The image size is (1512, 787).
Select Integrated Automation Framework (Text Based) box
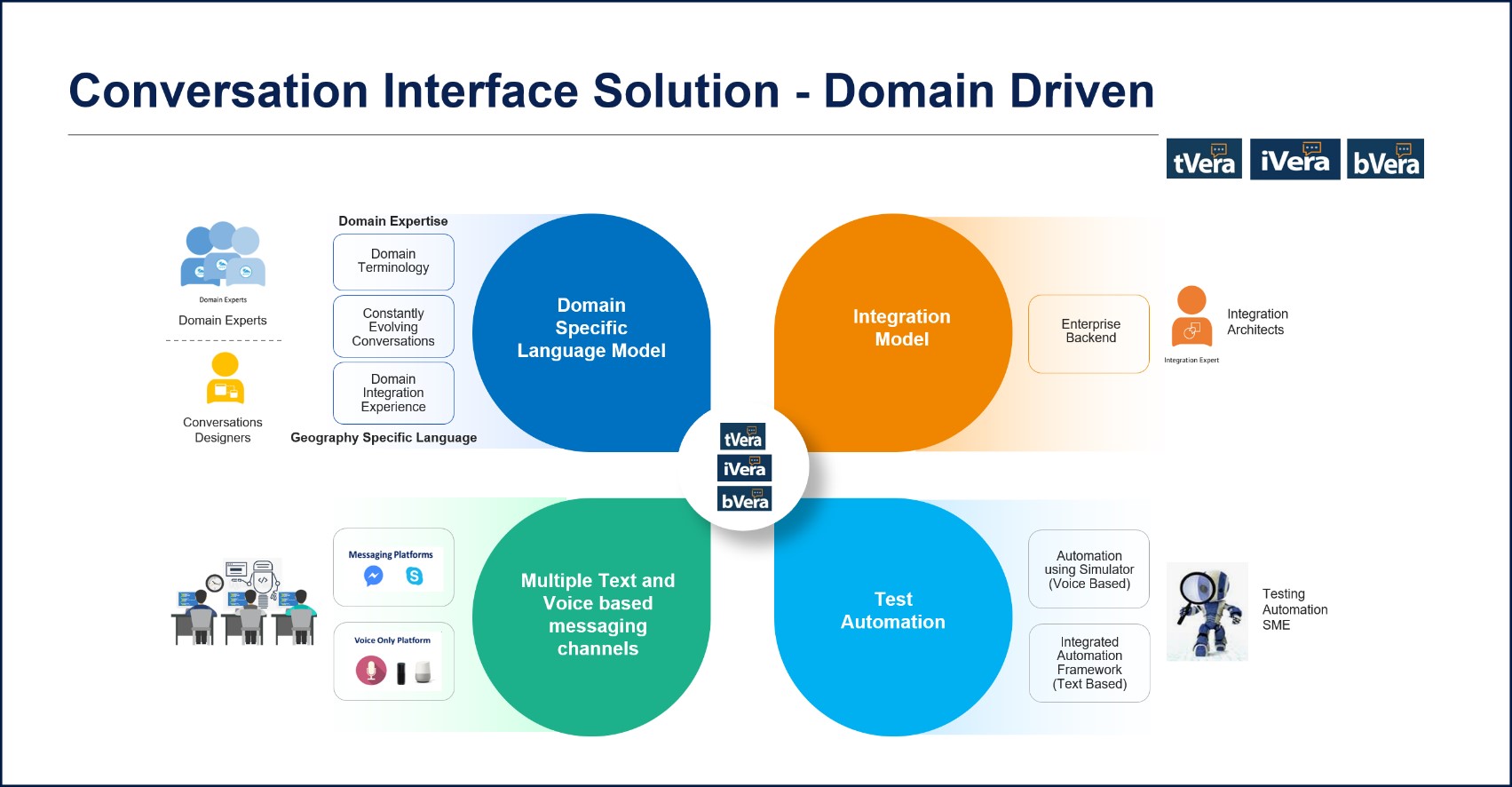[x=1088, y=663]
